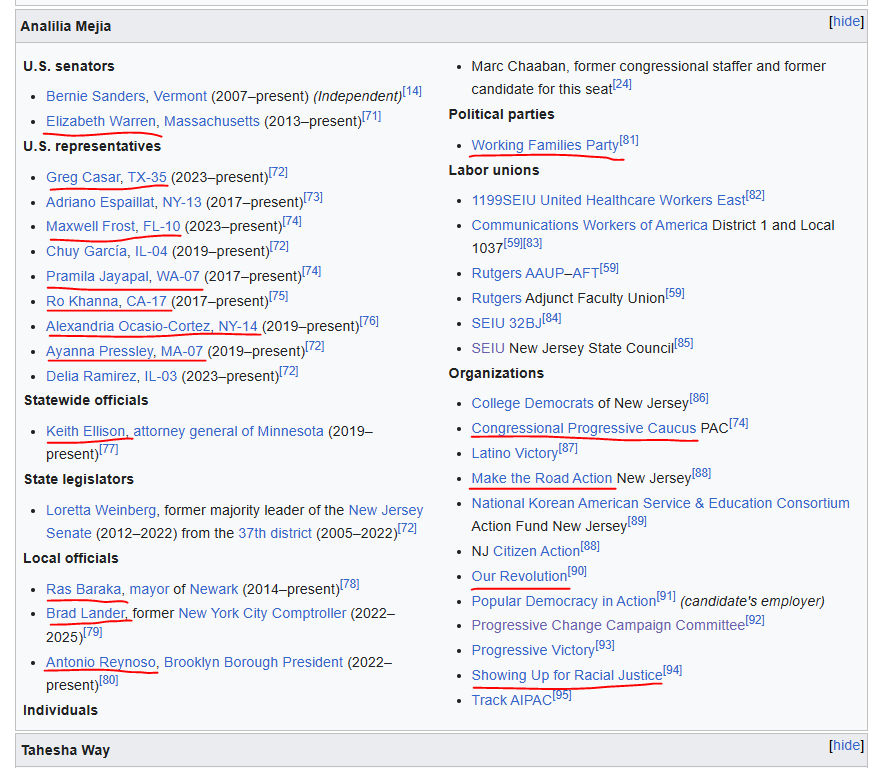Open the IL-03 district link

(160, 376)
